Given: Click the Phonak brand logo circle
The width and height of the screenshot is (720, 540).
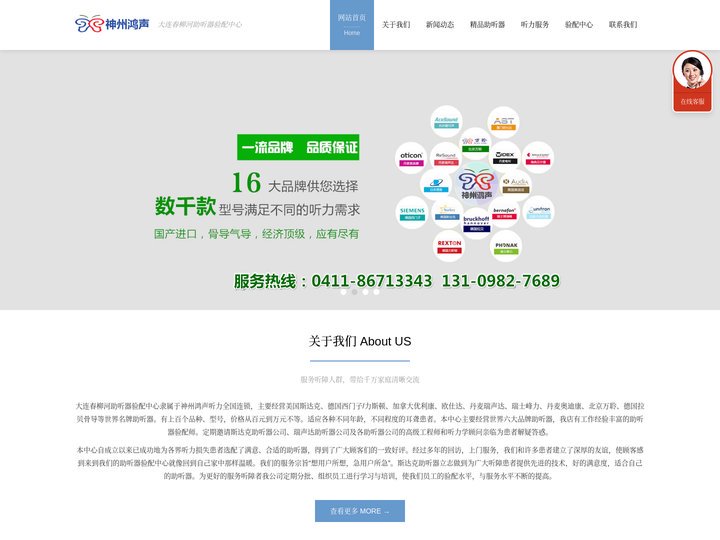Looking at the screenshot, I should coord(506,247).
